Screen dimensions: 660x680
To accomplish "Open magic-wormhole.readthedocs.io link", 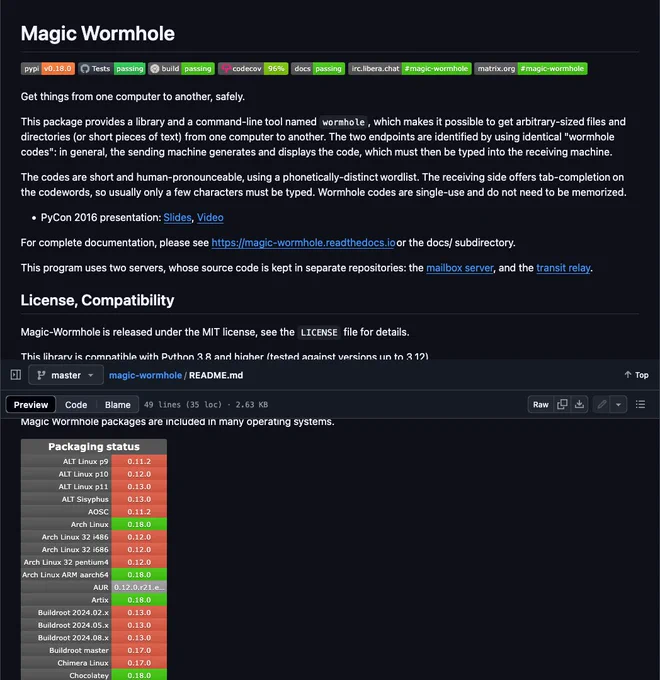I will click(x=303, y=242).
